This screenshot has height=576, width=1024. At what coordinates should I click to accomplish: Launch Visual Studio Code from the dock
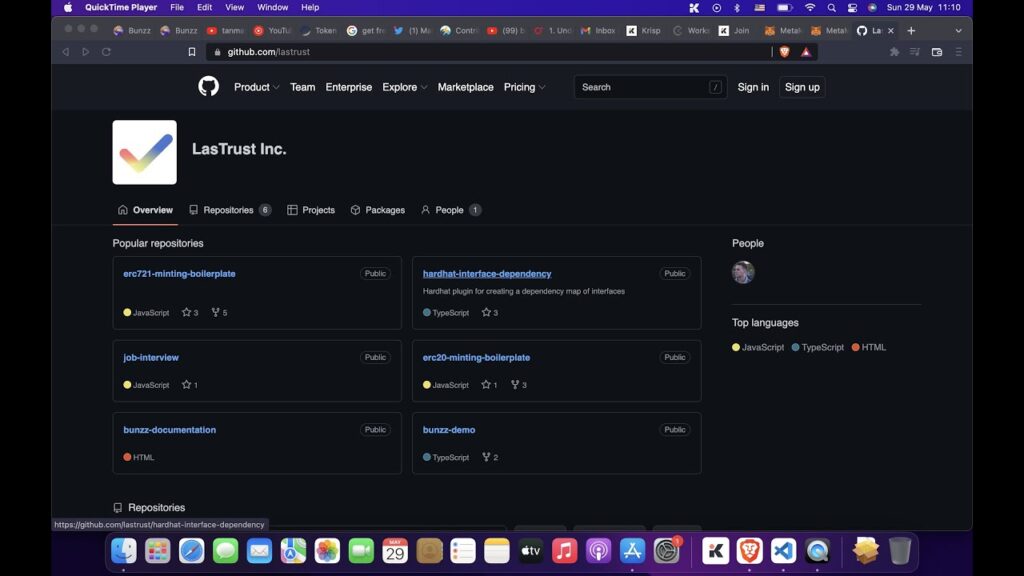783,550
